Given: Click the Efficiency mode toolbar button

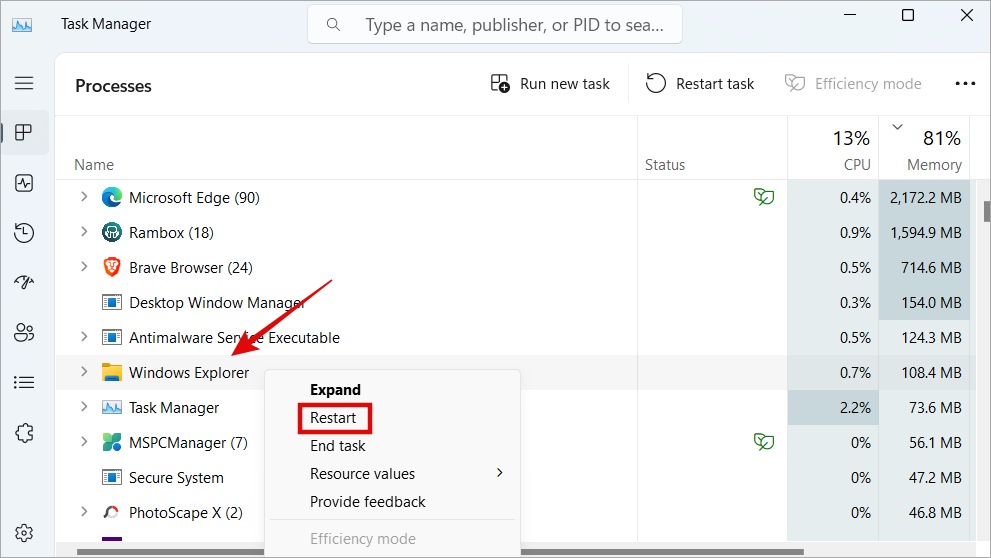Looking at the screenshot, I should pos(853,83).
